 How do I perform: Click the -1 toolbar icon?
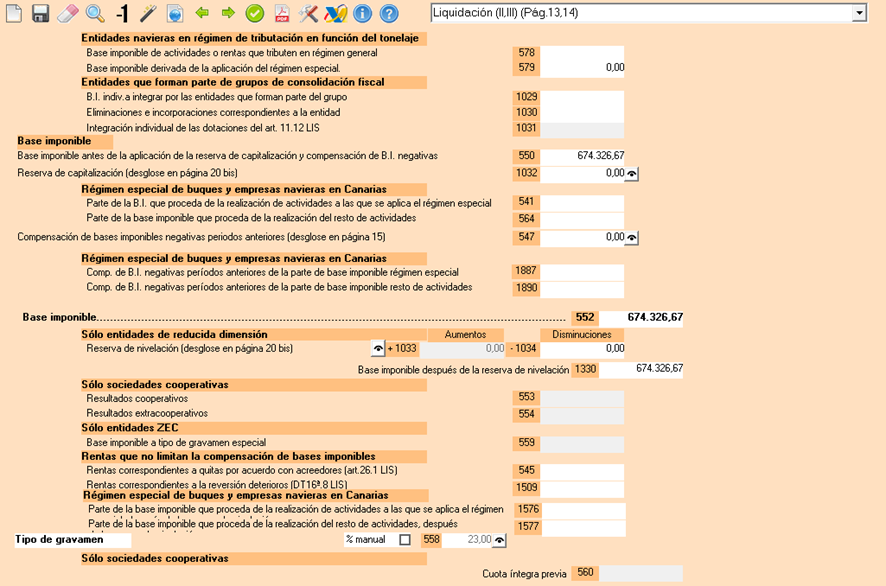pos(122,13)
